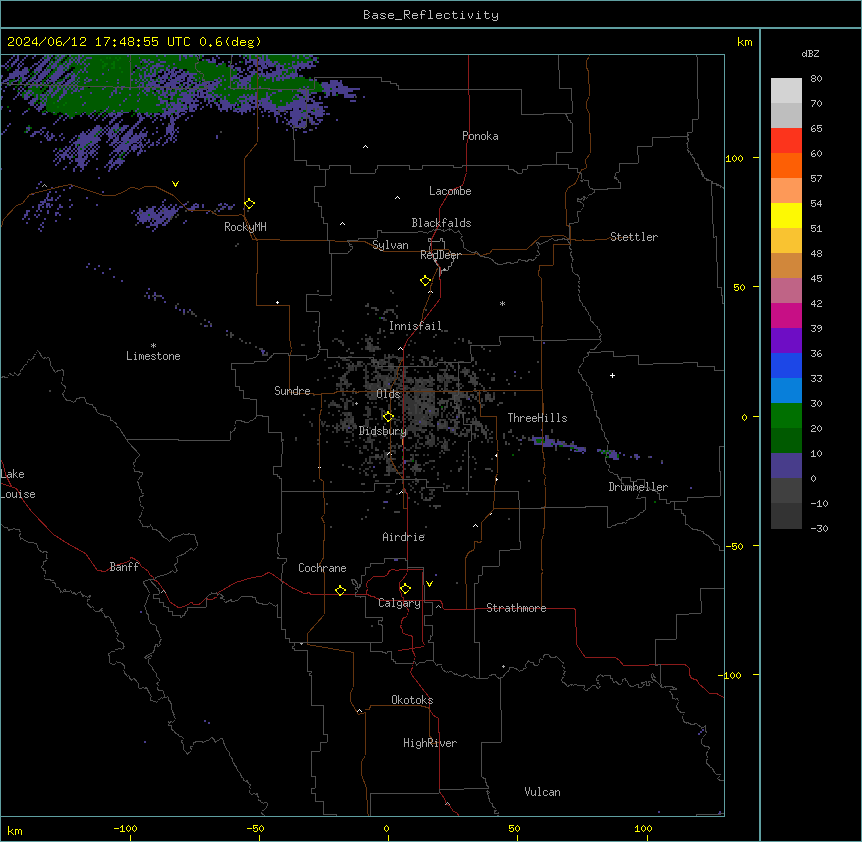Click the RedDeer city label
This screenshot has width=862, height=842.
pyautogui.click(x=440, y=255)
